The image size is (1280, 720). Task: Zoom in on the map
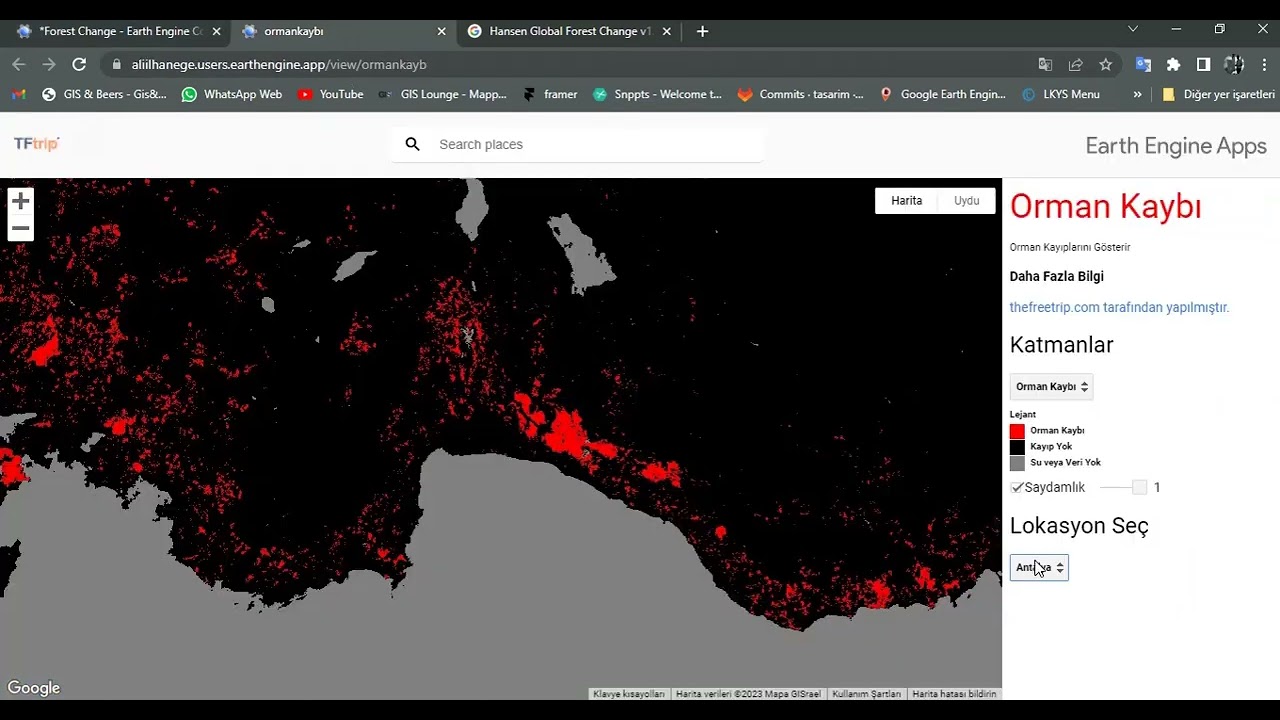20,201
